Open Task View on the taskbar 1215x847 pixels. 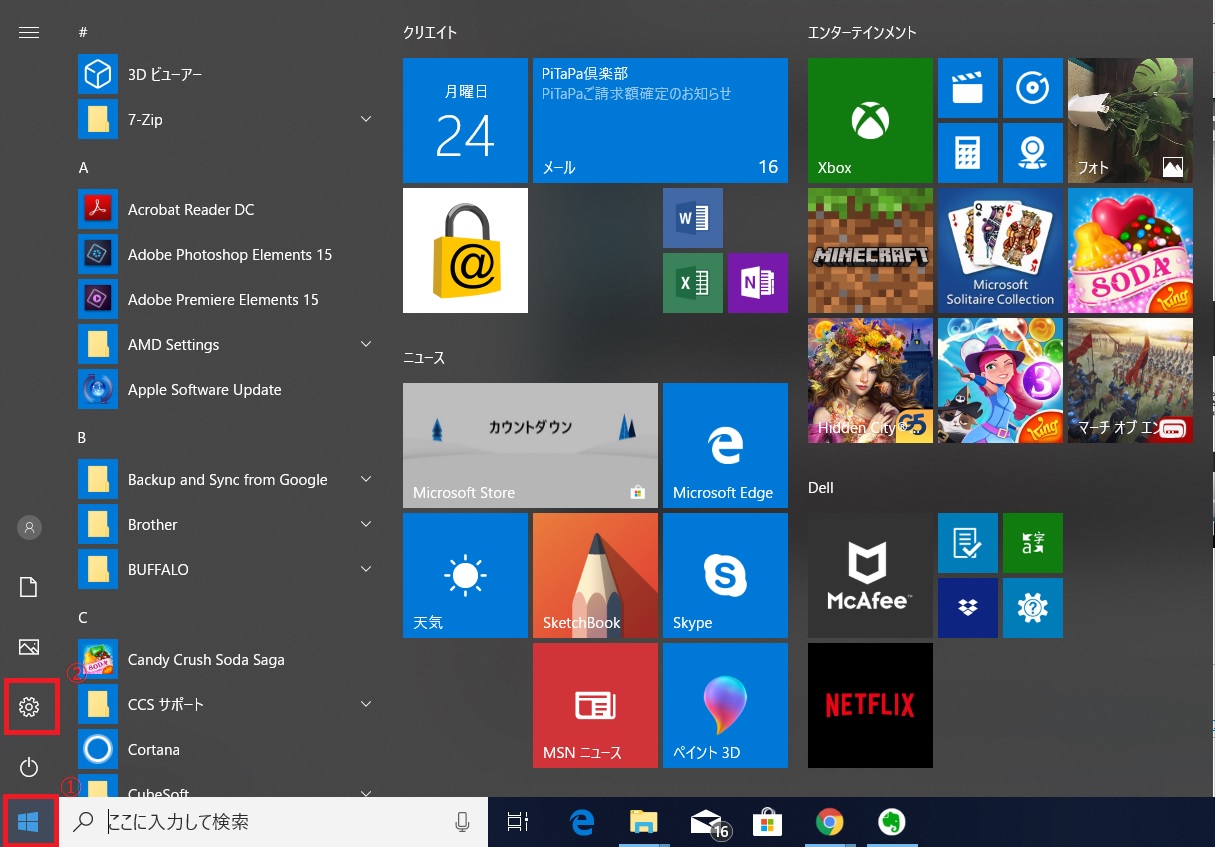517,822
